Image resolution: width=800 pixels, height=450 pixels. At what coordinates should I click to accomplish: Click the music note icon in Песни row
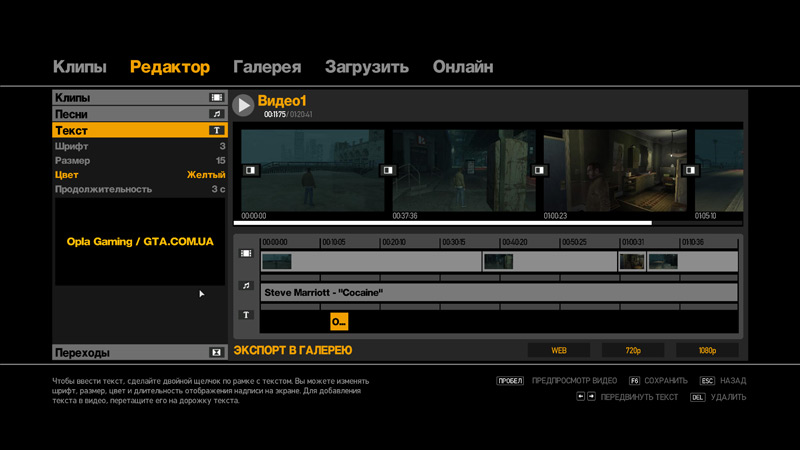216,114
